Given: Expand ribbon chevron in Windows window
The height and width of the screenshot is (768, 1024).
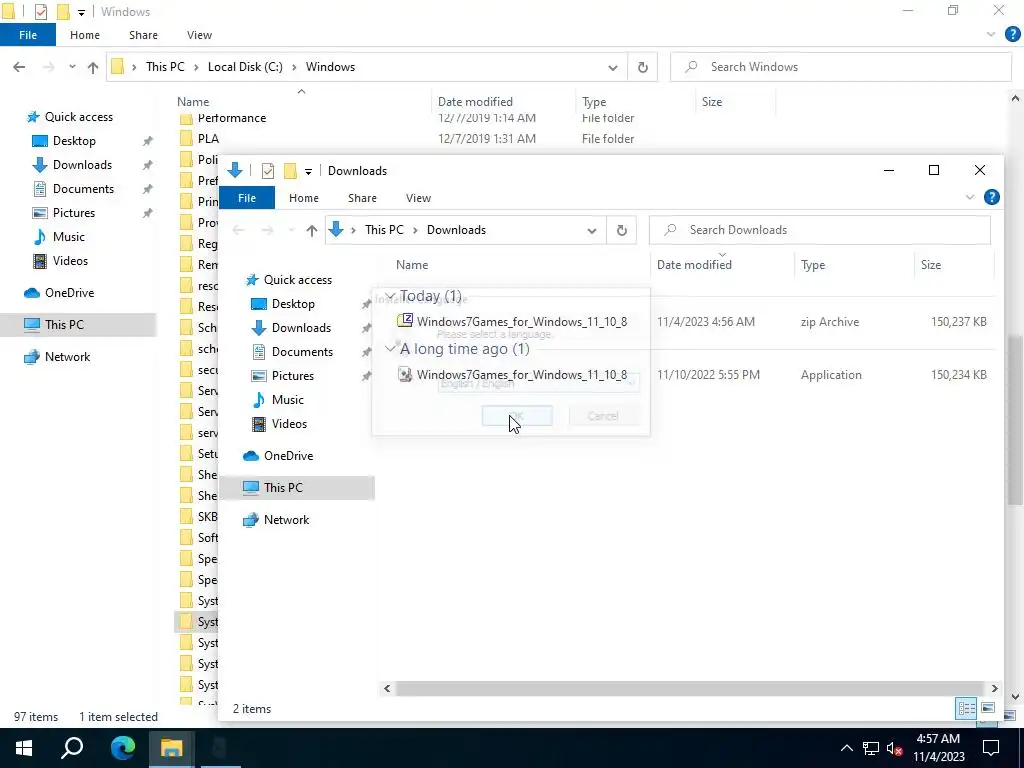Looking at the screenshot, I should pos(991,35).
